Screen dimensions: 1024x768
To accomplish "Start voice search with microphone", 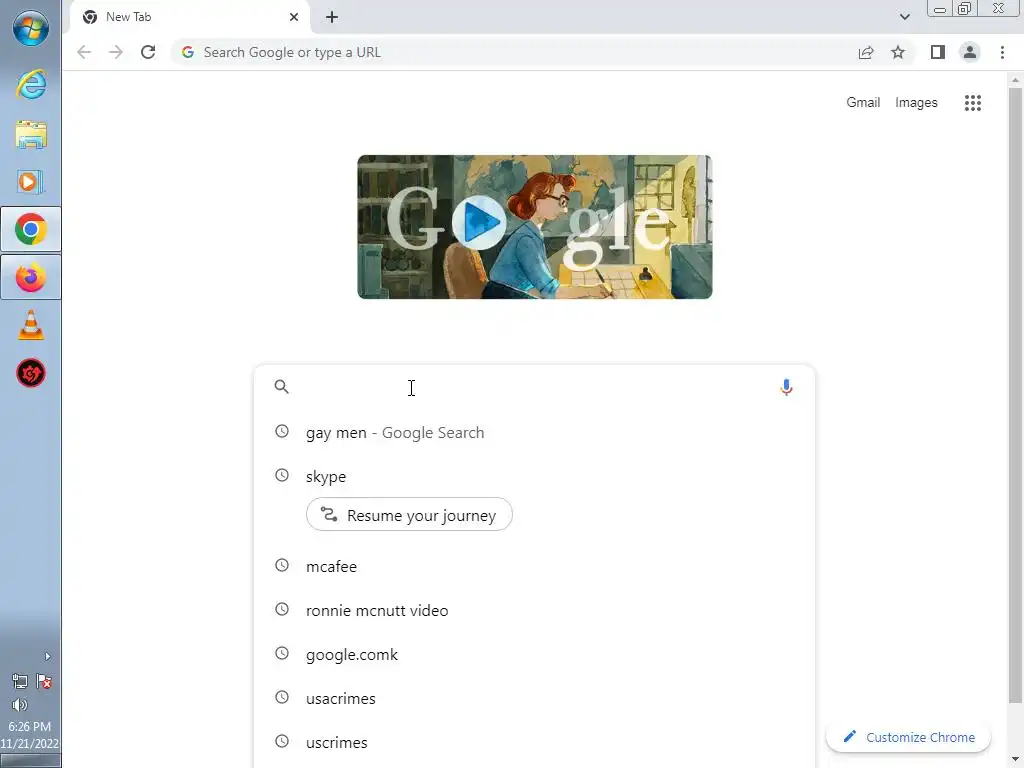I will tap(786, 387).
